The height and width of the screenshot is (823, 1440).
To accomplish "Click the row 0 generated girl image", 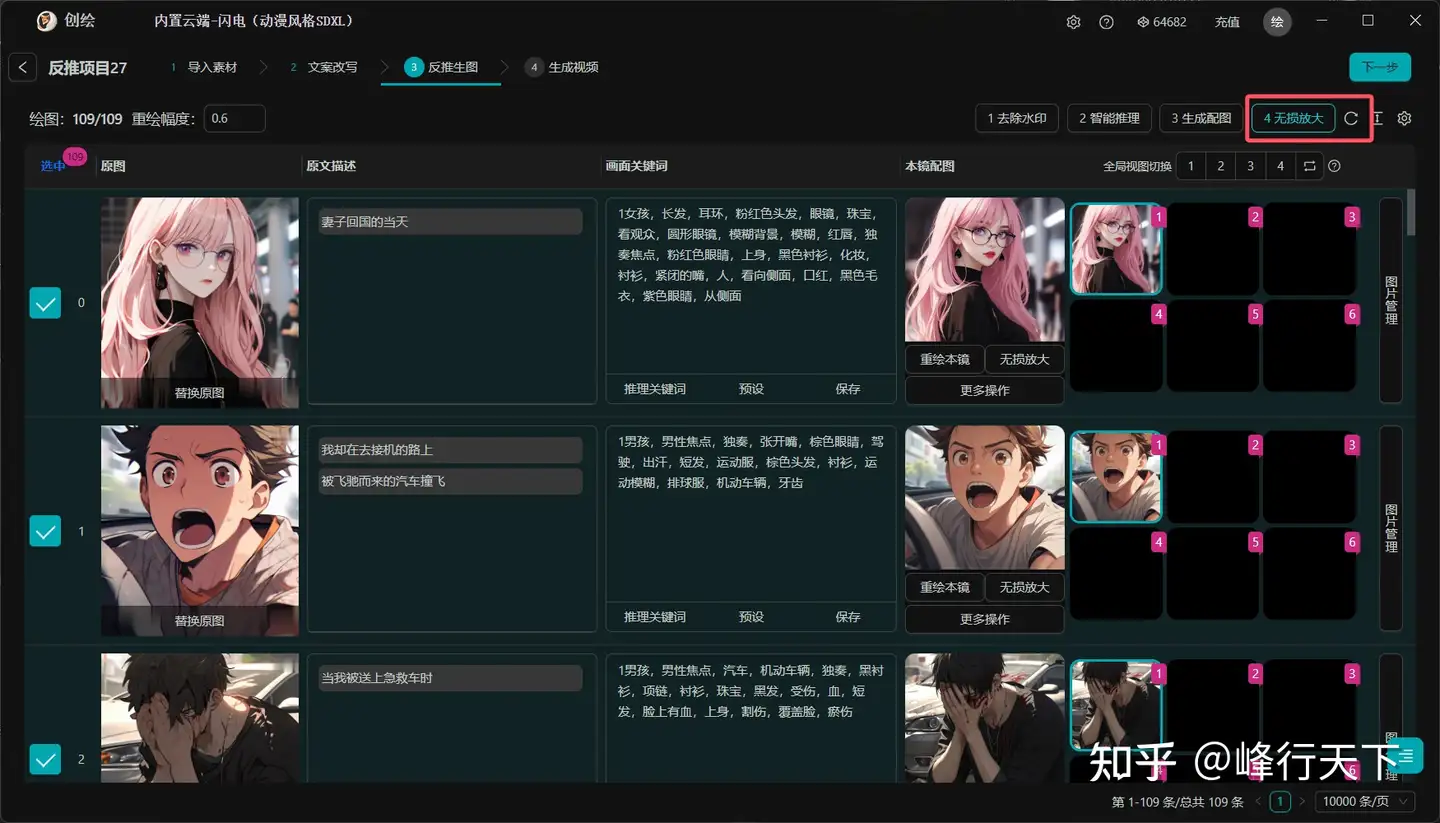I will pyautogui.click(x=985, y=270).
